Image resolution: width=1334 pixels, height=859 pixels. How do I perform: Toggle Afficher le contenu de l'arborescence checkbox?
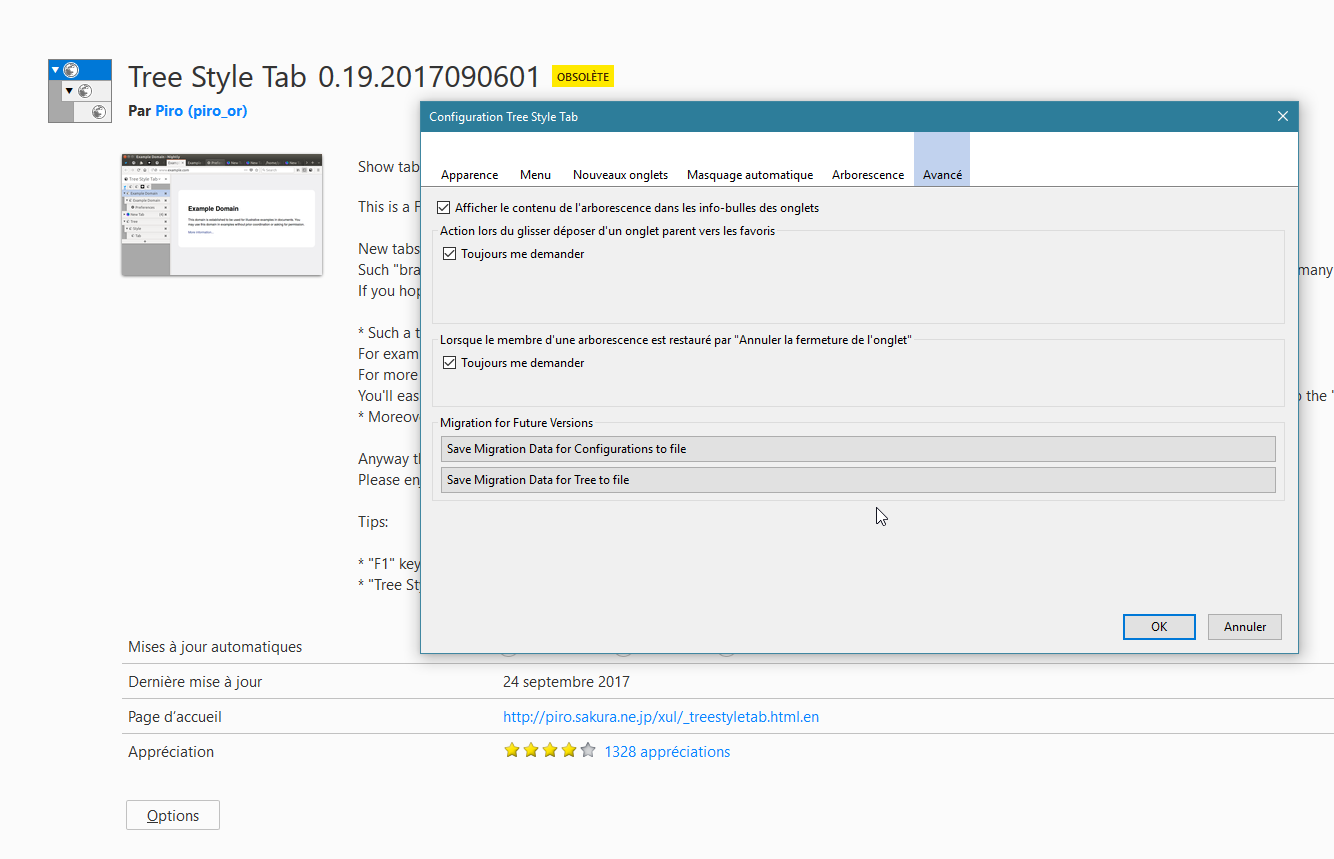(444, 208)
